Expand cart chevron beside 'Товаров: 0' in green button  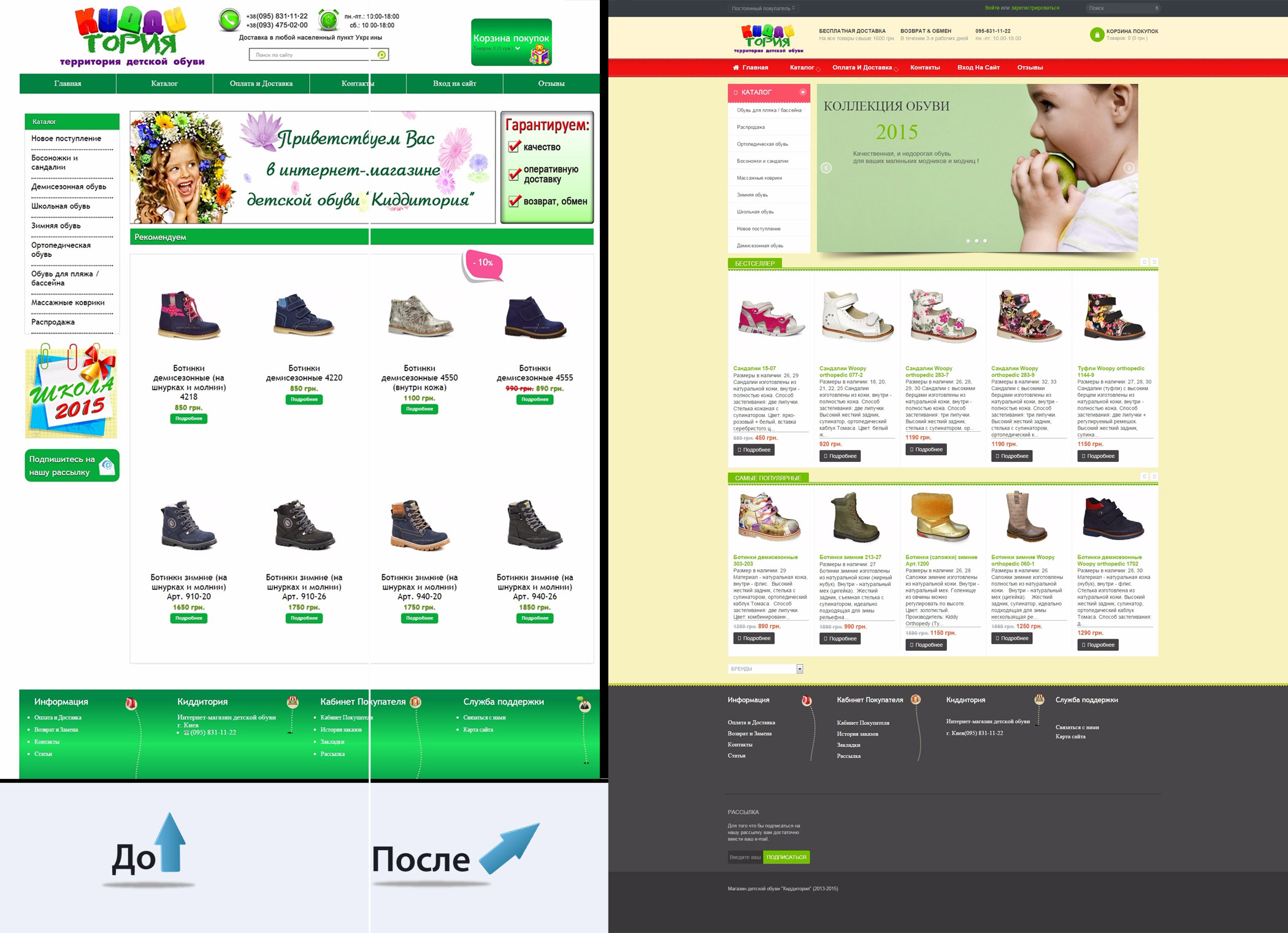(518, 48)
